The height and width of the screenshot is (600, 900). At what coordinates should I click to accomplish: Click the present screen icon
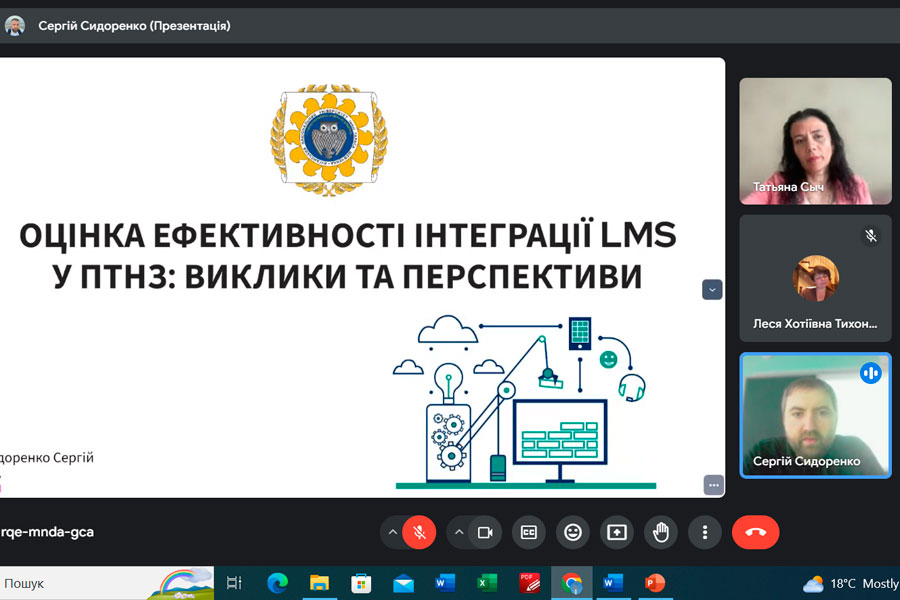pyautogui.click(x=617, y=532)
